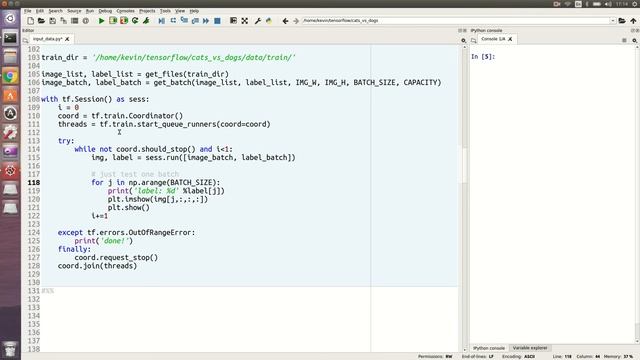Screen dimensions: 640x360
Task: Switch to the IPython console bottom tab
Action: click(x=489, y=348)
